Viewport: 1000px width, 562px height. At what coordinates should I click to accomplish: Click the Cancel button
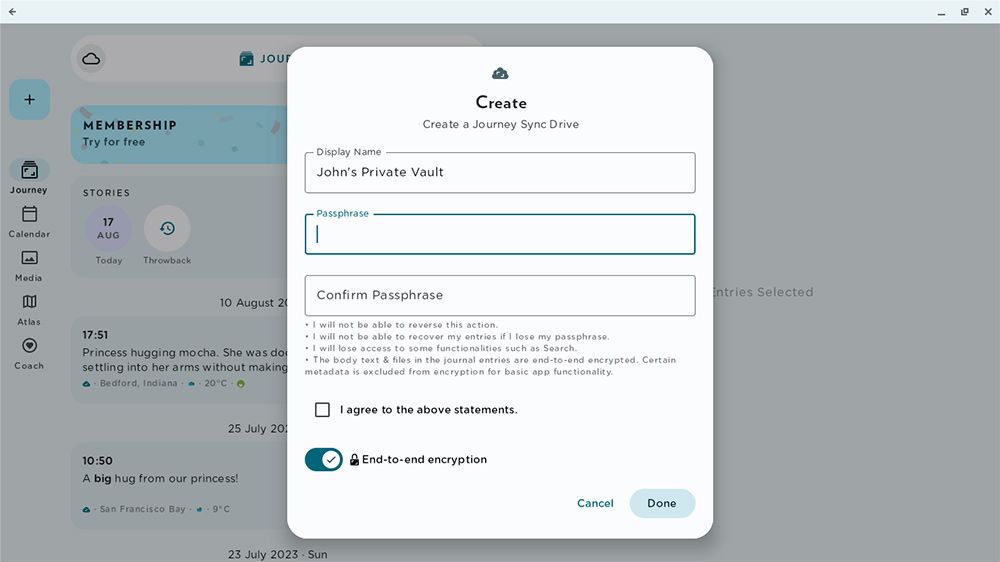click(595, 503)
